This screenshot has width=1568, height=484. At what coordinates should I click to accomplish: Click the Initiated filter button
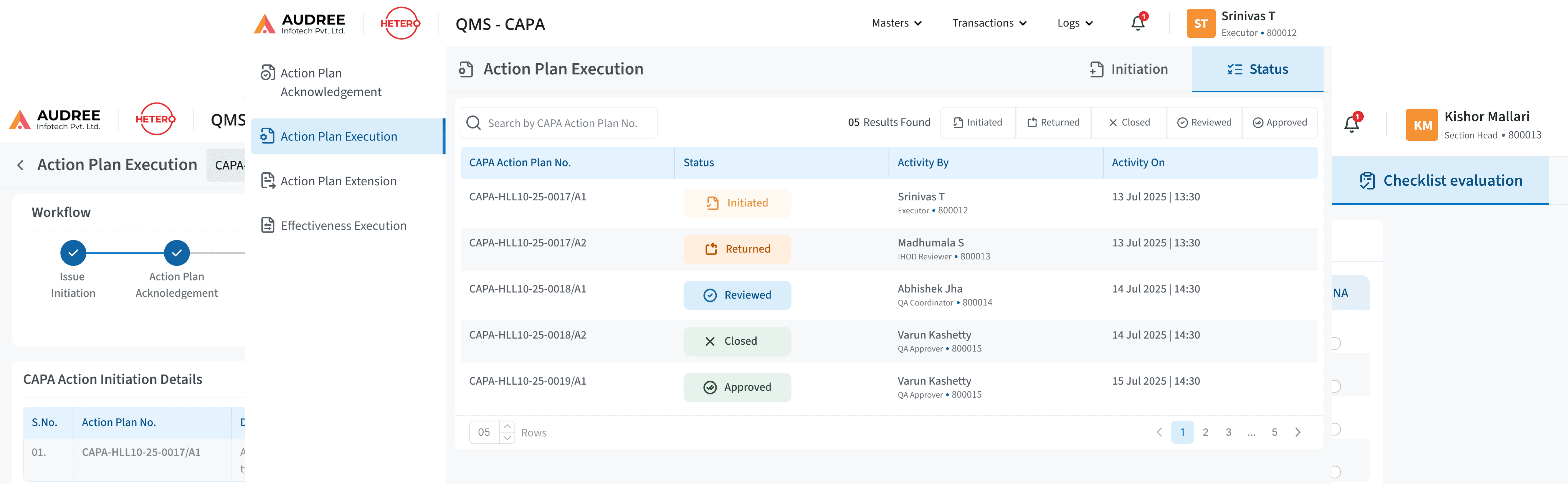[978, 122]
